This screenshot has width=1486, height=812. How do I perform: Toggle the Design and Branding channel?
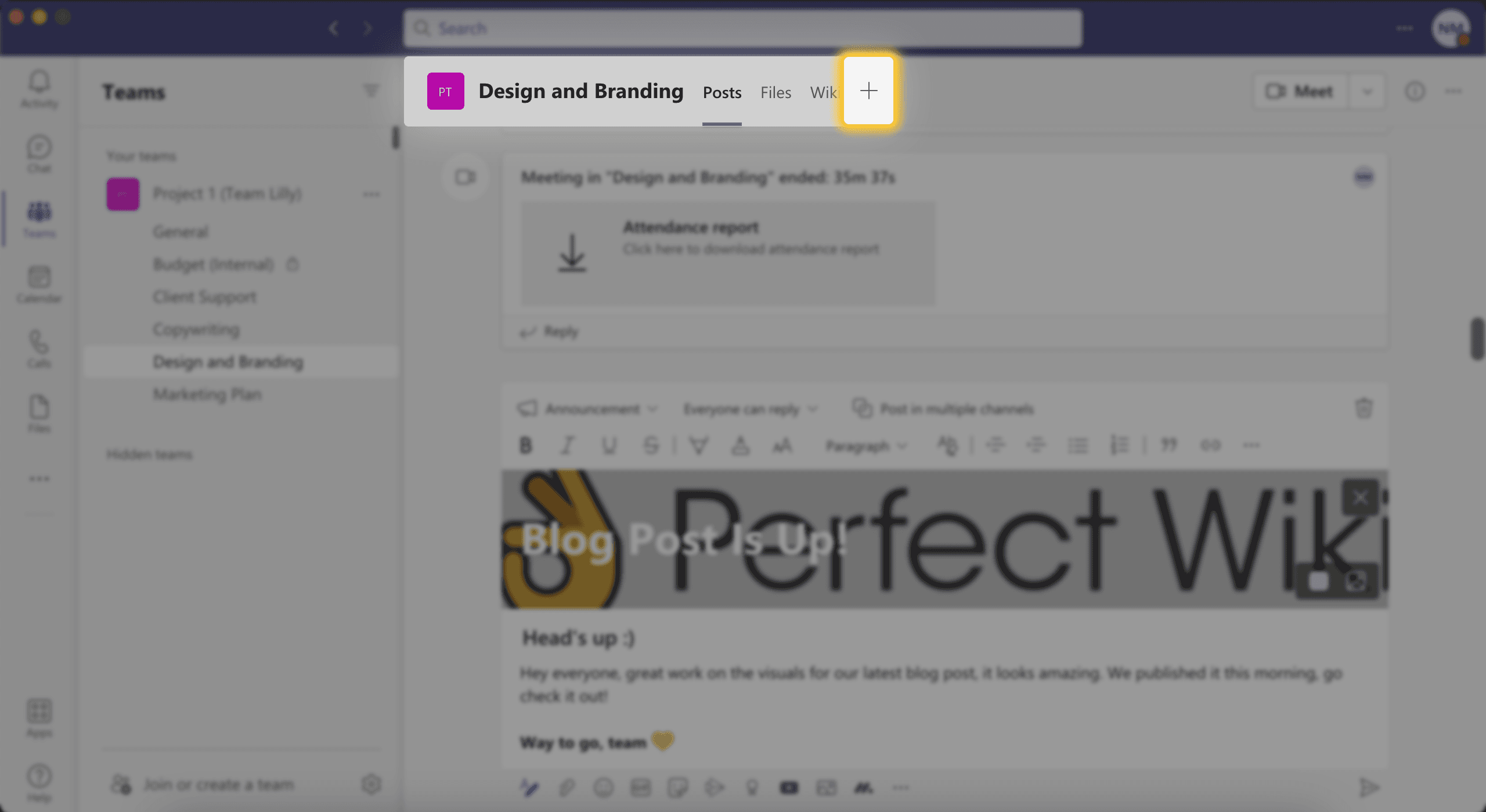(x=228, y=361)
